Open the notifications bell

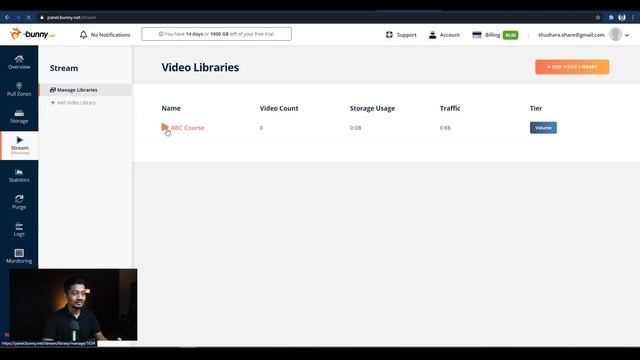[x=83, y=35]
